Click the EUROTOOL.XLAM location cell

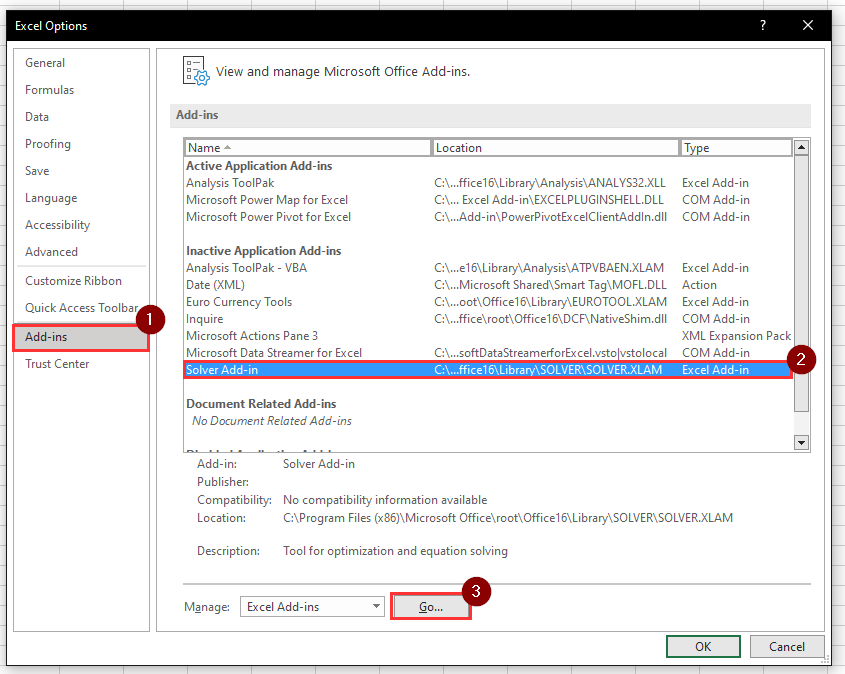click(x=550, y=302)
